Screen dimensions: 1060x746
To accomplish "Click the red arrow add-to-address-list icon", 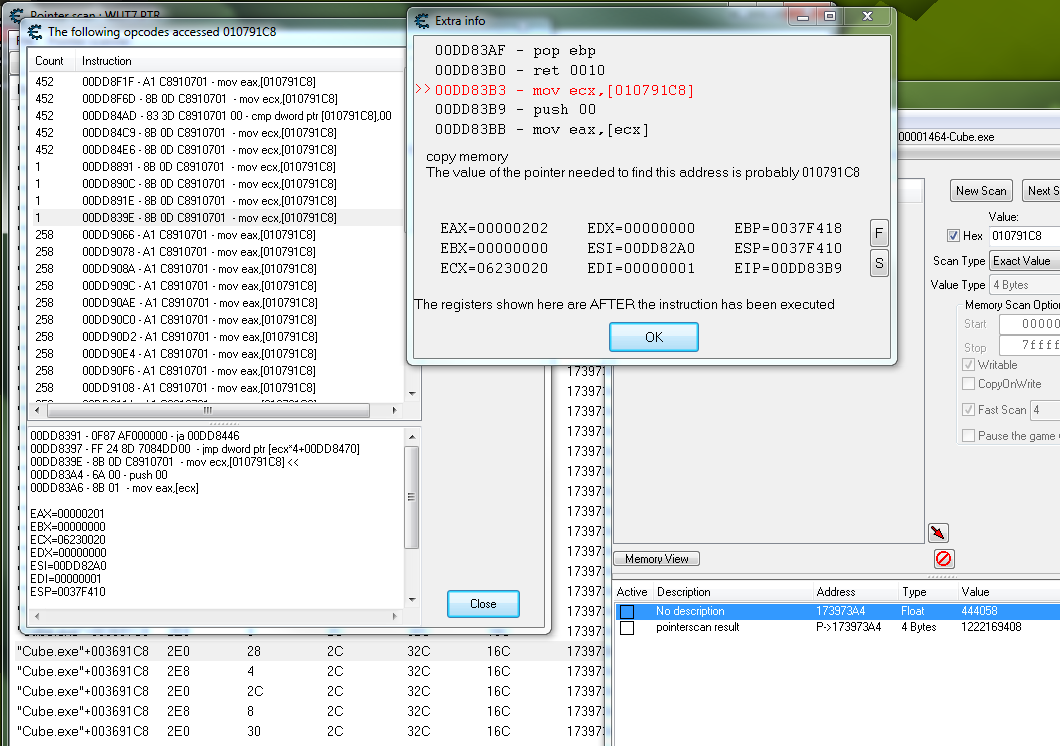I will (x=938, y=532).
